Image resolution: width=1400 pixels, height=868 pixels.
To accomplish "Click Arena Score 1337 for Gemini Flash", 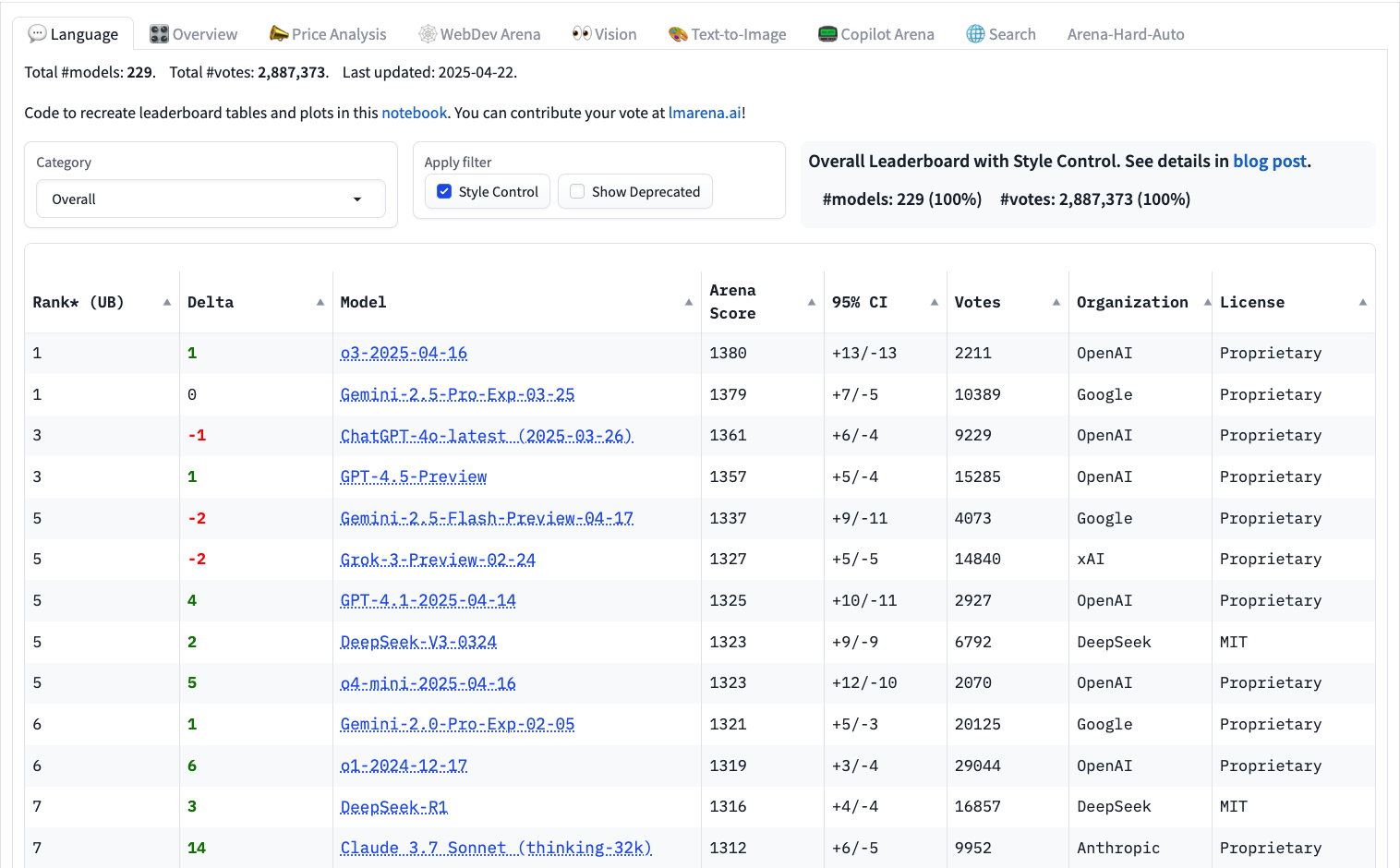I will pyautogui.click(x=728, y=518).
